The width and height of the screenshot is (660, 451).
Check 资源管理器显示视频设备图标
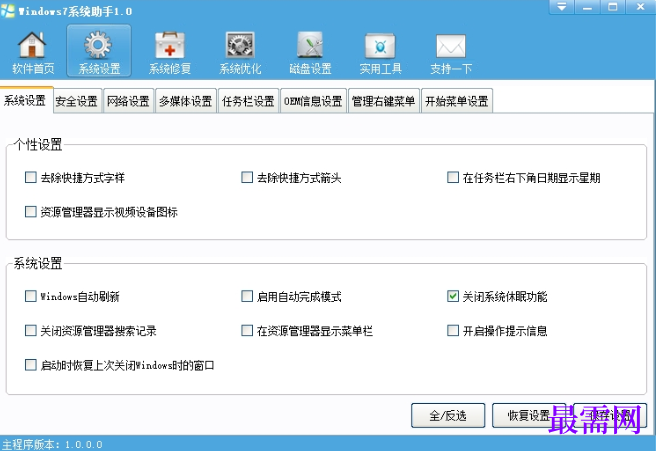coord(31,211)
